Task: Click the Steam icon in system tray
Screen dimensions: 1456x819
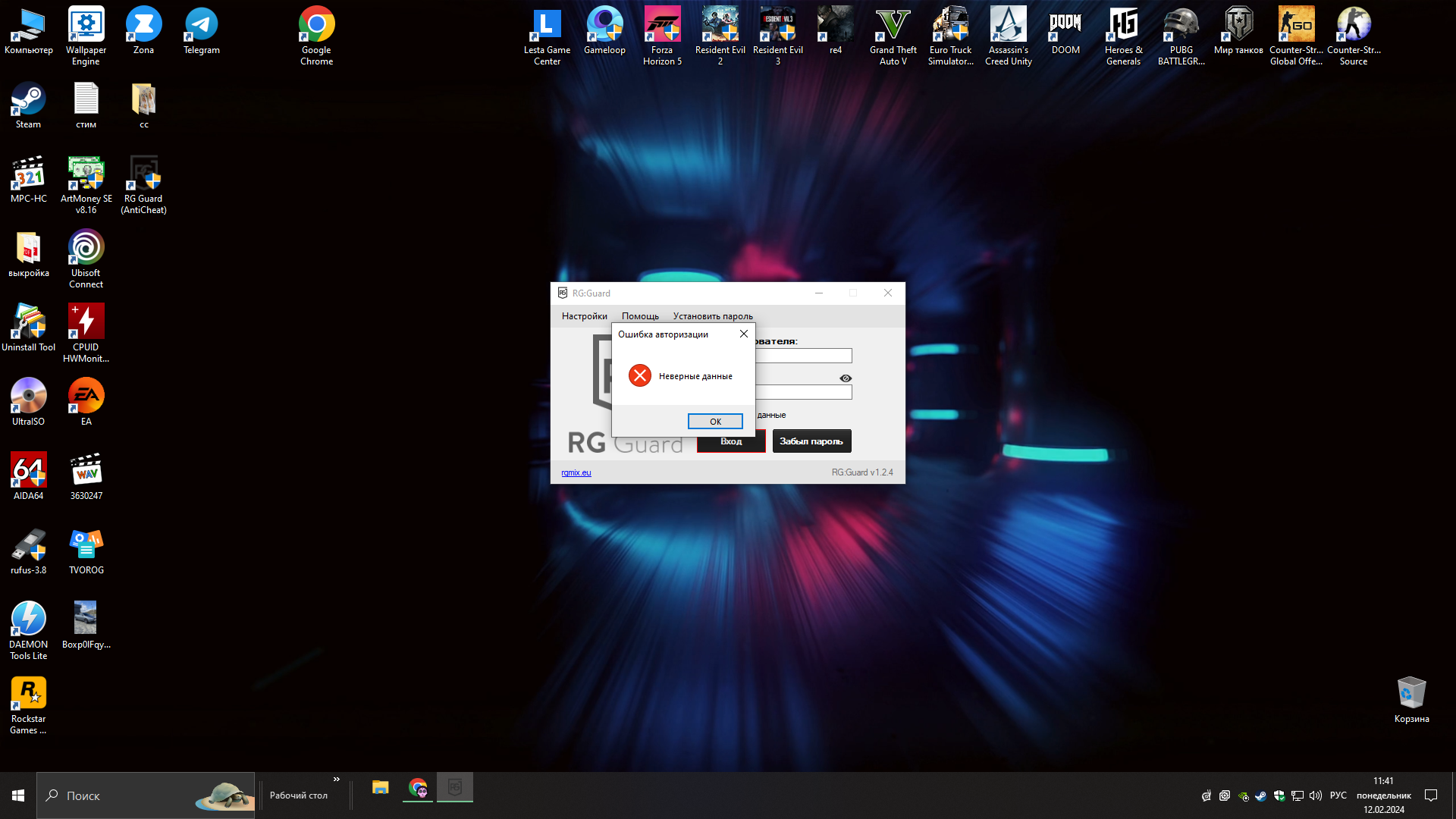Action: pos(1261,795)
